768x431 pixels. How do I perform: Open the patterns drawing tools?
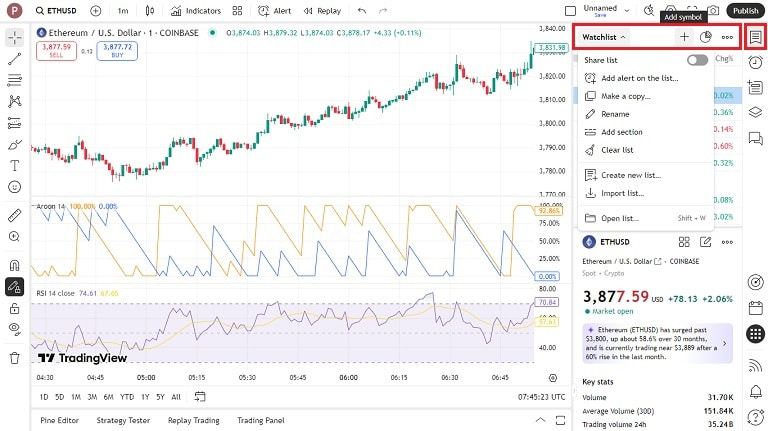[x=15, y=101]
